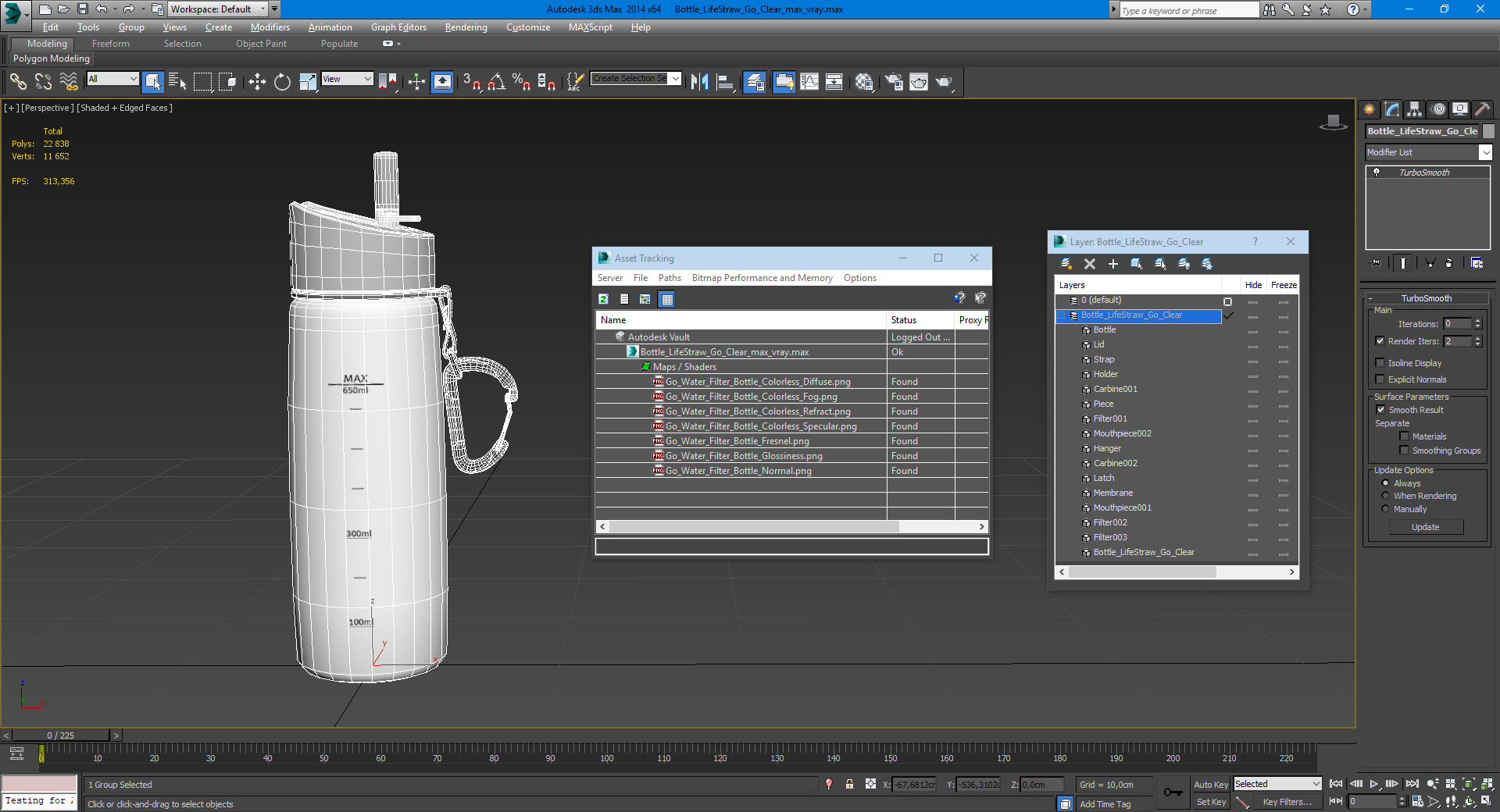The image size is (1500, 812).
Task: Choose the Rectangular Selection Region tool
Action: [x=202, y=81]
